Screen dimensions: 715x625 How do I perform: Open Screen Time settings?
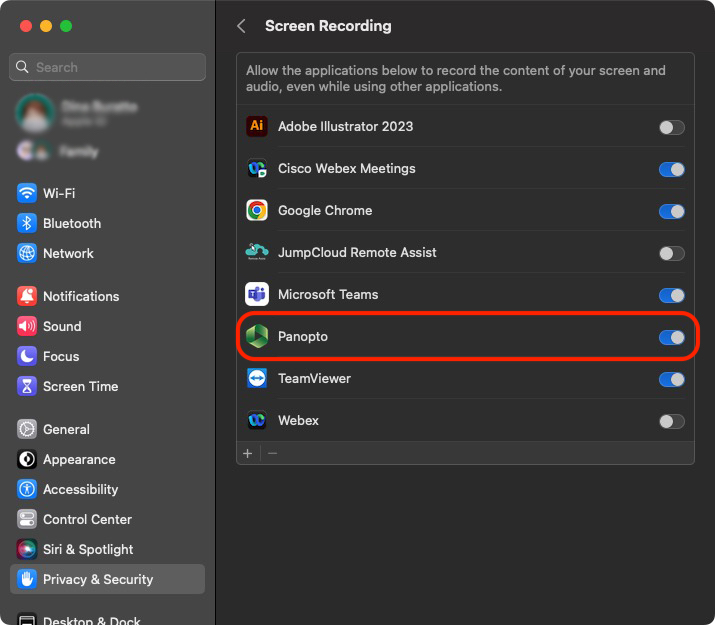pos(107,386)
